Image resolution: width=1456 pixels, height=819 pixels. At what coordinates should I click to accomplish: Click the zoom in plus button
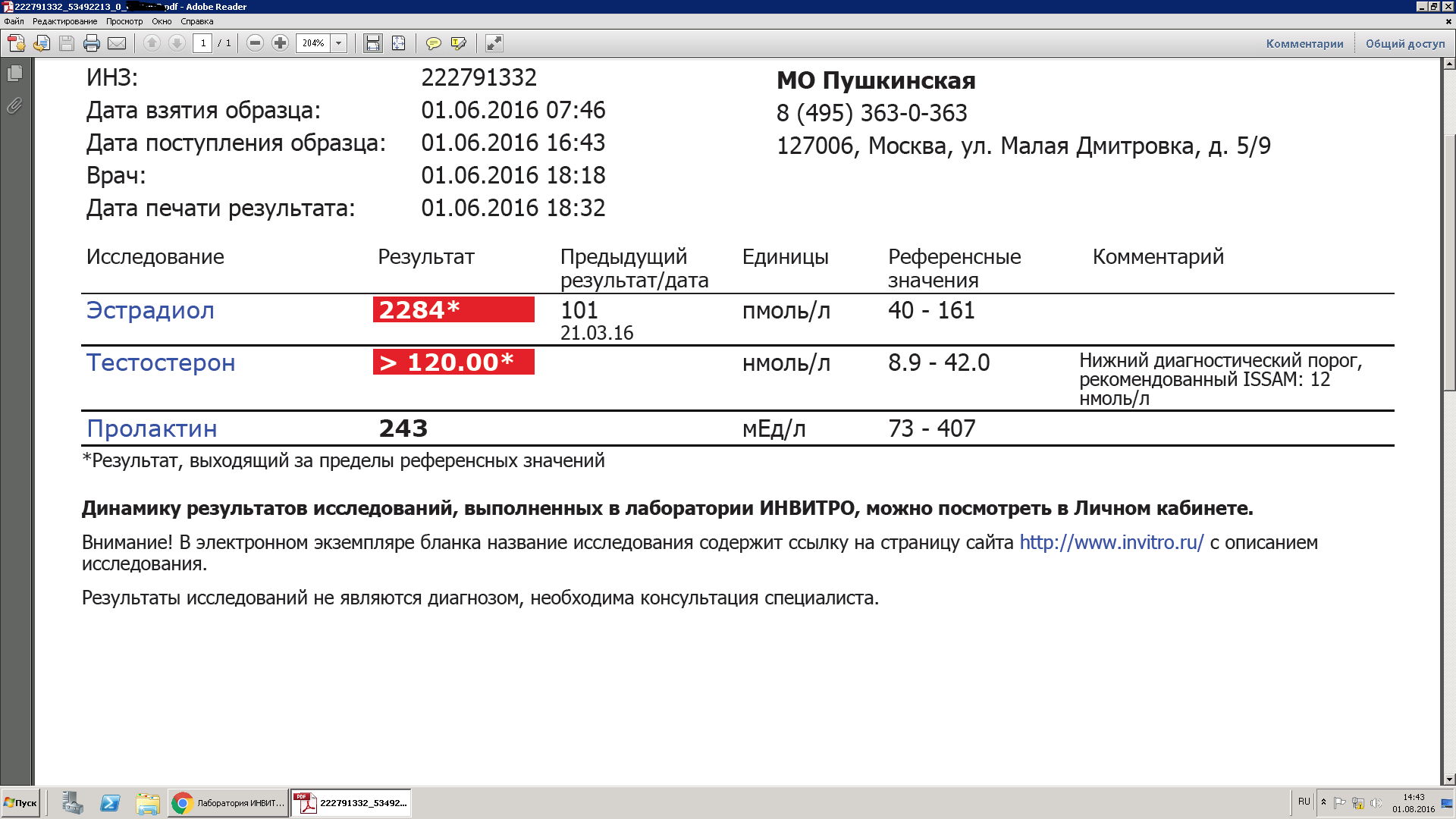pyautogui.click(x=280, y=43)
